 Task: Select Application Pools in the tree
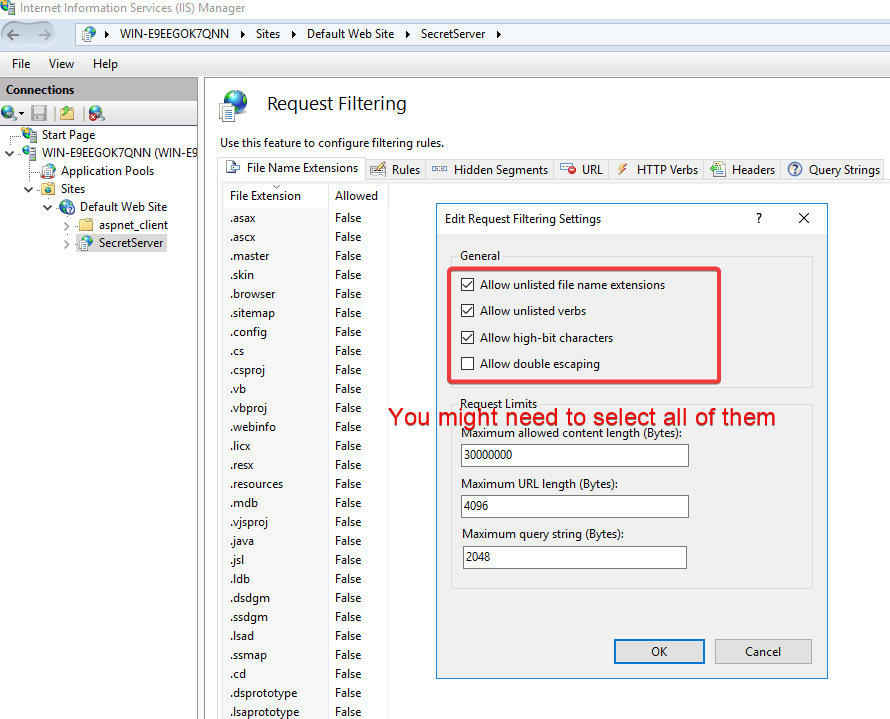coord(107,171)
